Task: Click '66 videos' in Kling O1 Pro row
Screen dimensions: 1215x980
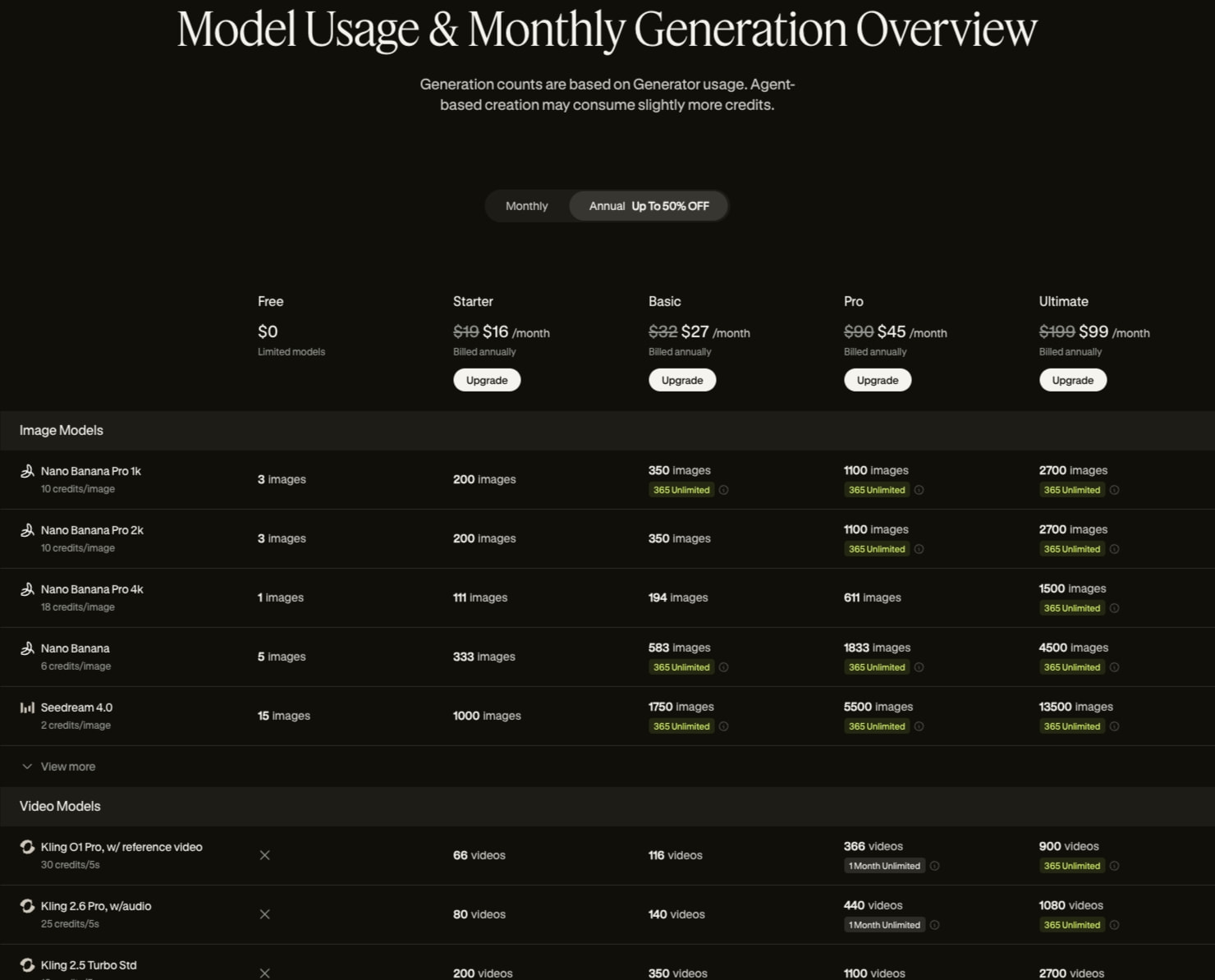Action: (x=479, y=855)
